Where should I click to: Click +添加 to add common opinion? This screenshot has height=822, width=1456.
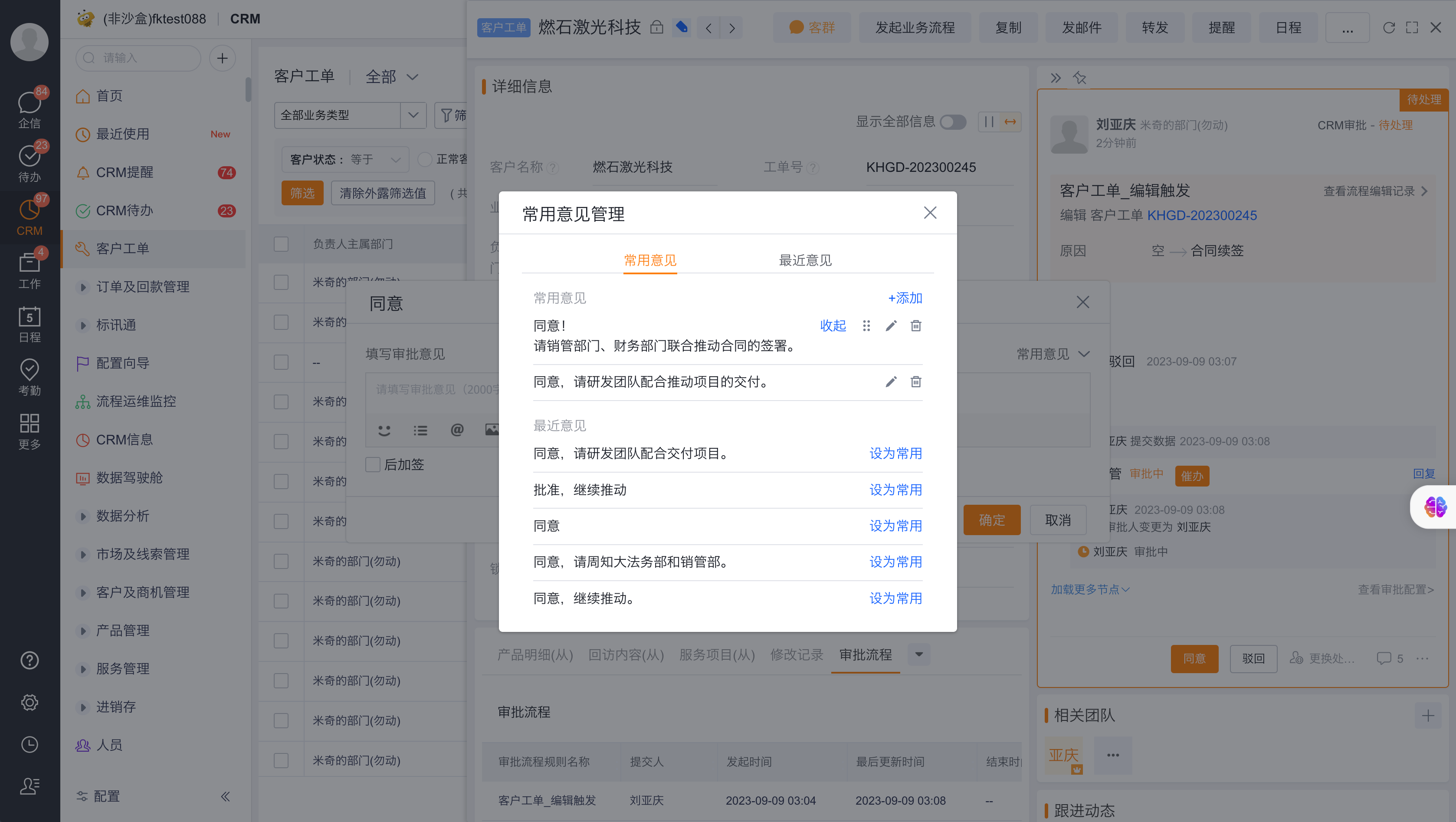[x=905, y=298]
